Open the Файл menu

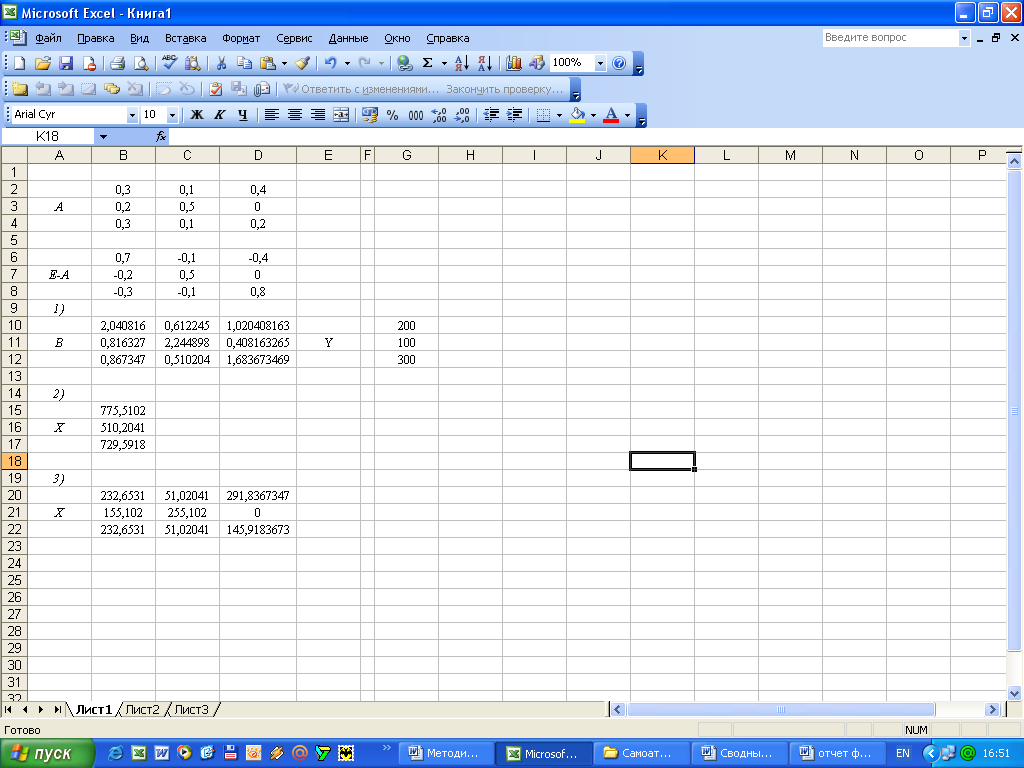[x=48, y=39]
